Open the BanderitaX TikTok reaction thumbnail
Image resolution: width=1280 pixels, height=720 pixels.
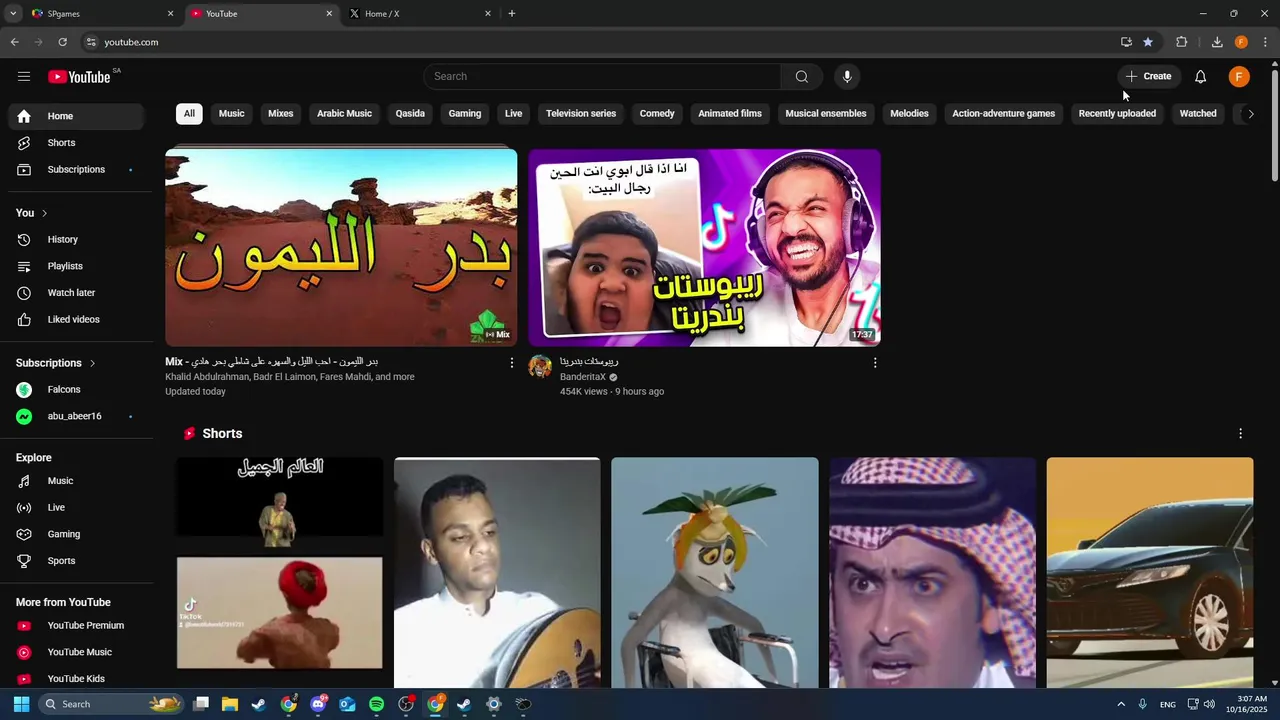tap(704, 248)
